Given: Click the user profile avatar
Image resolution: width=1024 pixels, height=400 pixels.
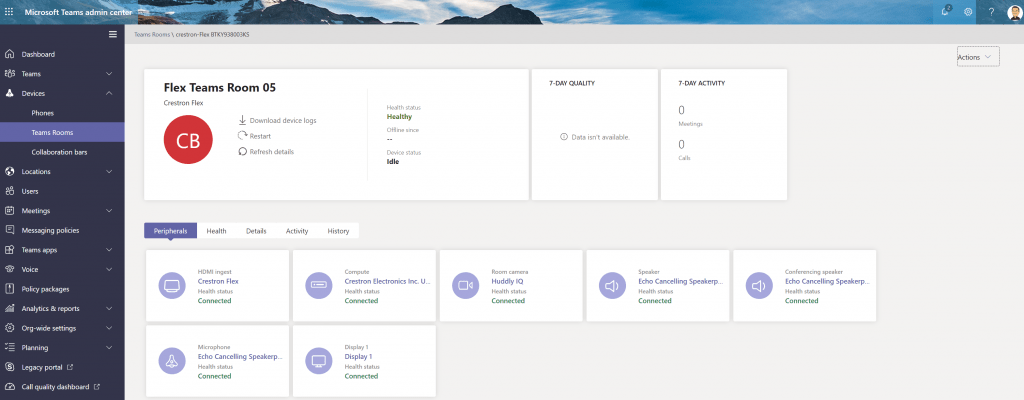Looking at the screenshot, I should pos(1013,11).
